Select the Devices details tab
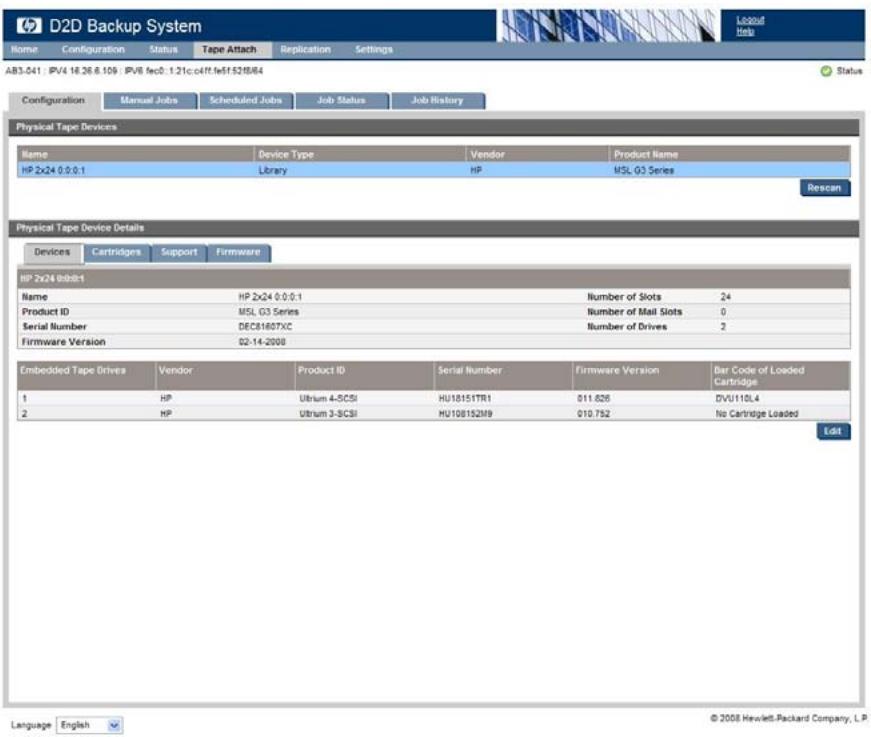 tap(53, 252)
